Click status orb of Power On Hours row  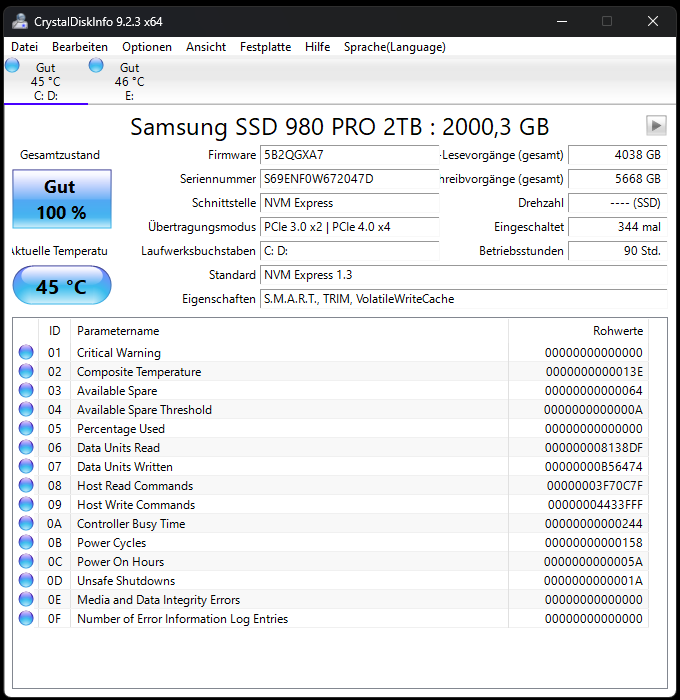[26, 561]
